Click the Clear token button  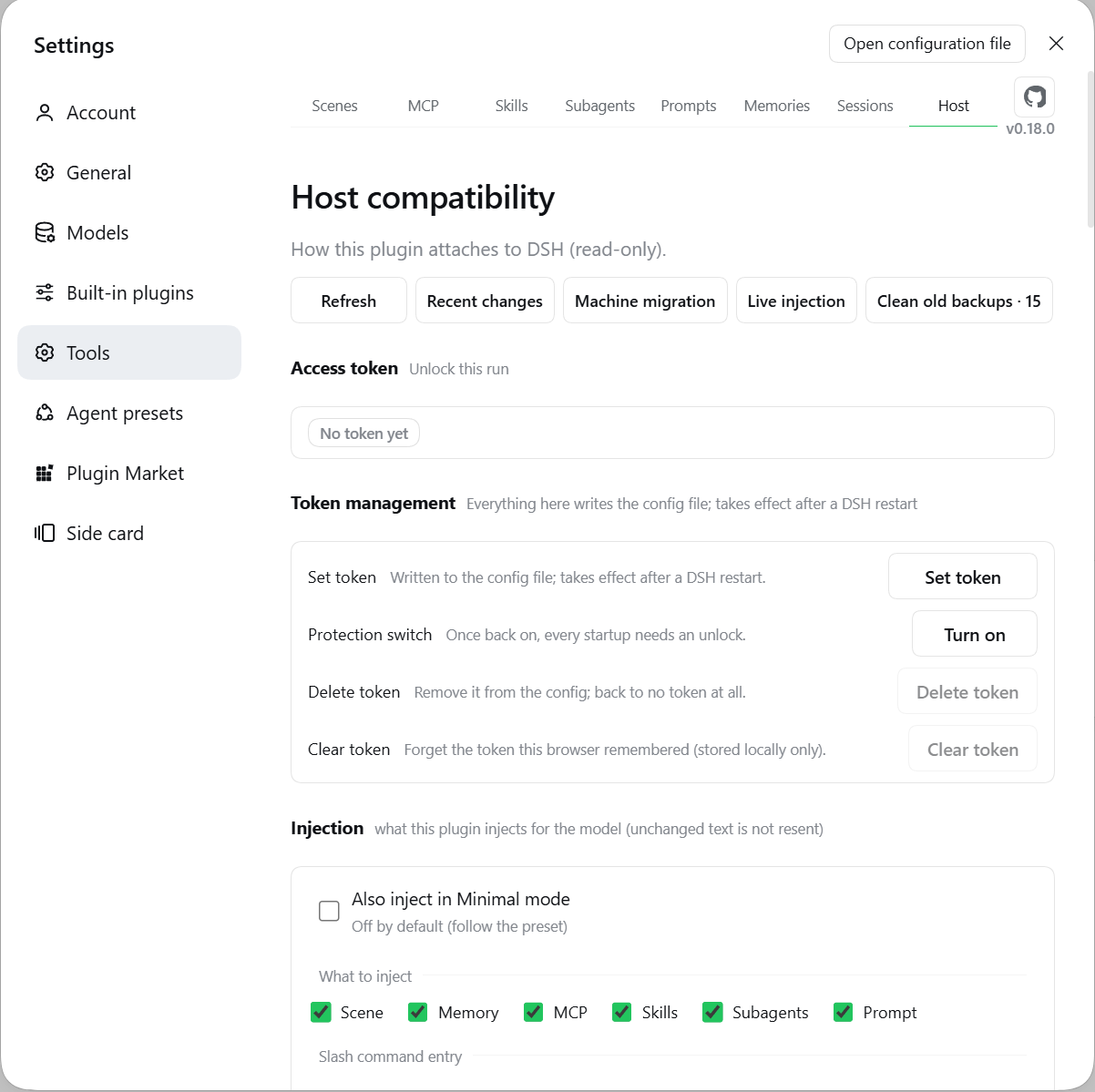(973, 749)
